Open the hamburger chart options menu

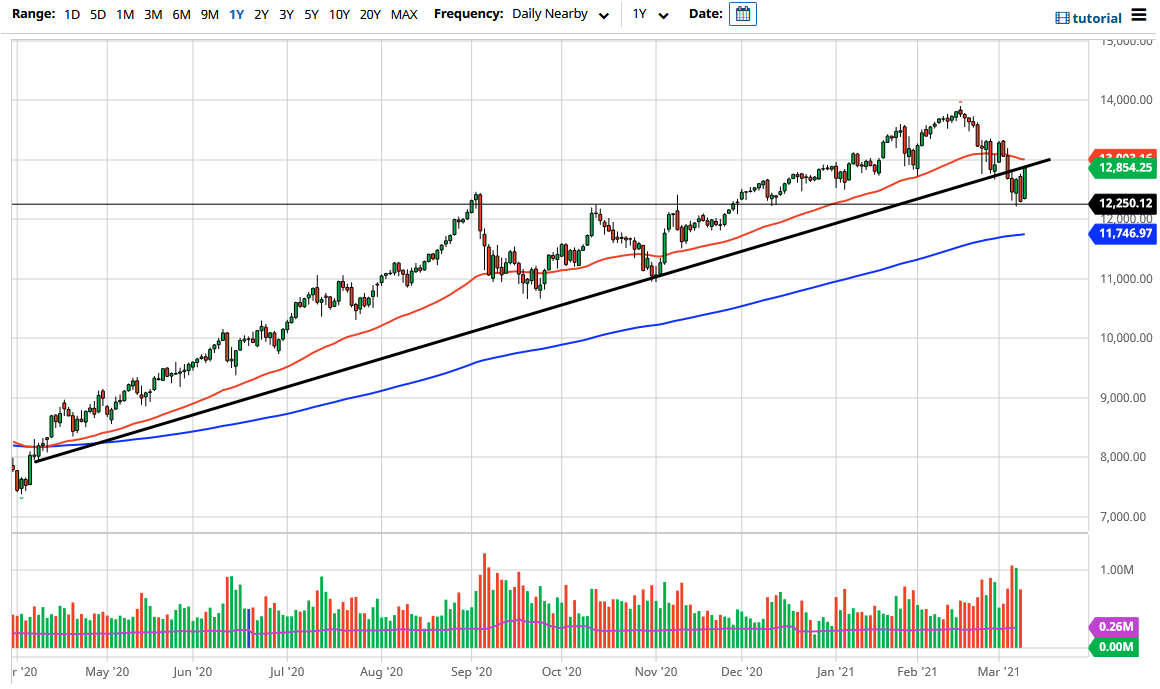(1137, 15)
